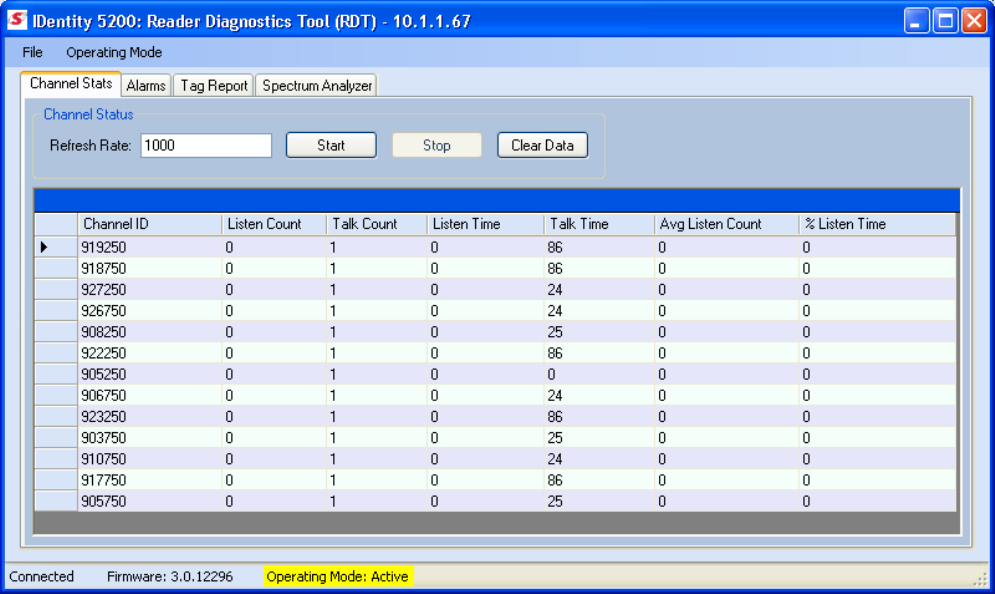This screenshot has width=995, height=594.
Task: Select channel 910750 cell
Action: pos(150,459)
